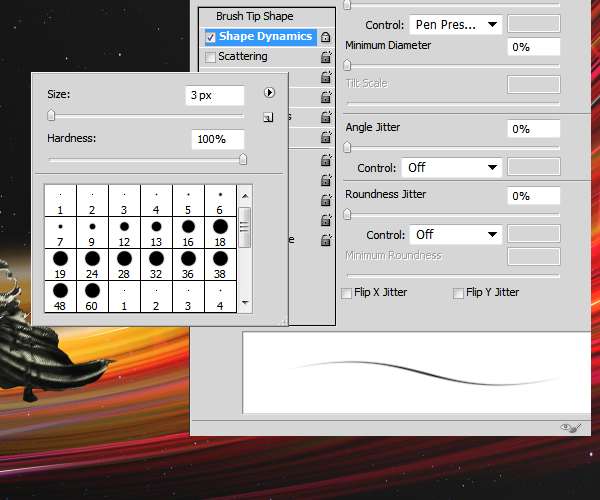Open the Angle Jitter Control dropdown

click(x=452, y=168)
